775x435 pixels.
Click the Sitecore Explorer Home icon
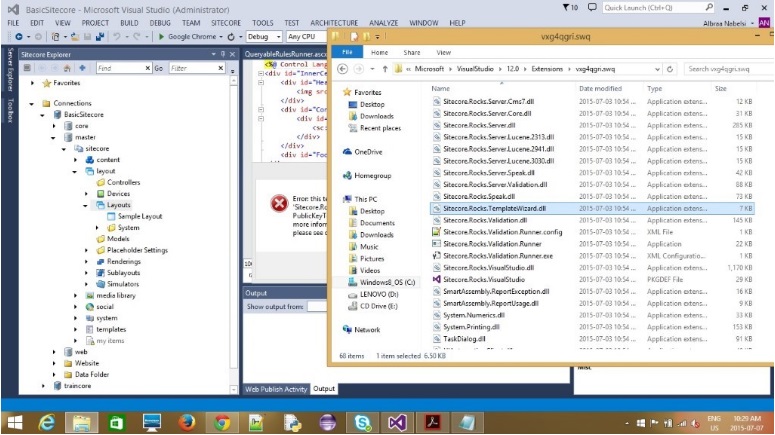point(67,68)
